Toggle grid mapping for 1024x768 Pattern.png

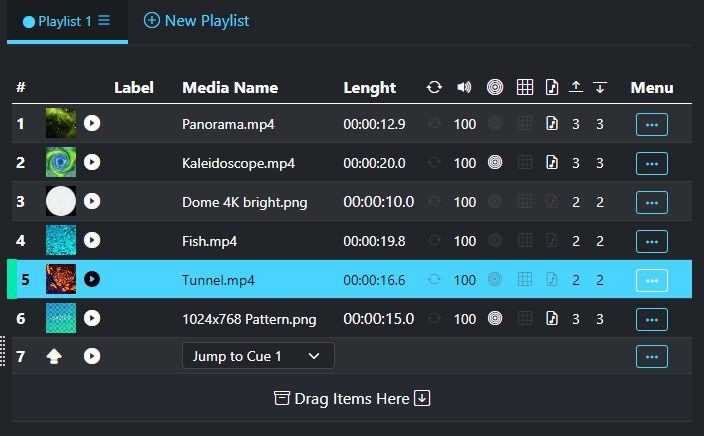pyautogui.click(x=524, y=319)
